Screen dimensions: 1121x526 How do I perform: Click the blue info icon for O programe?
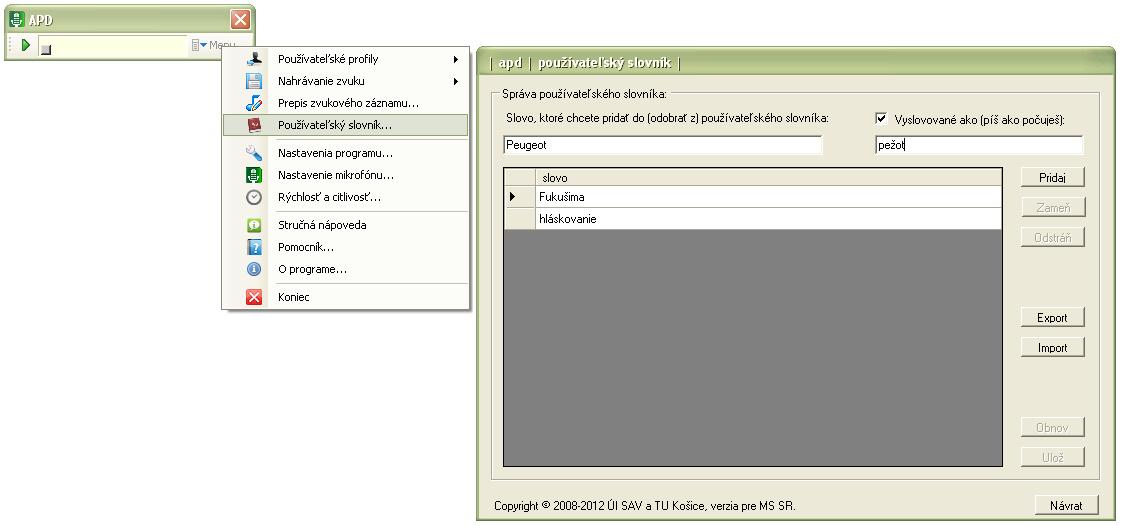[254, 269]
